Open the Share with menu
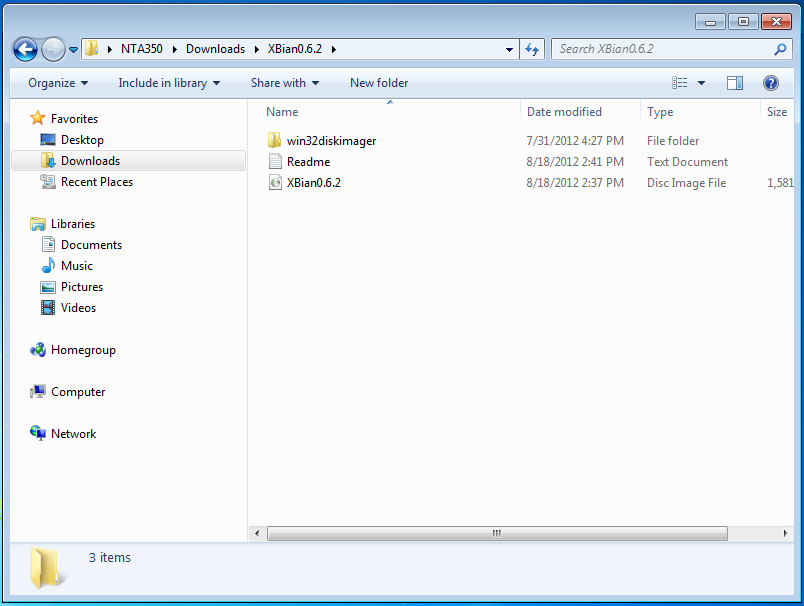 click(x=285, y=83)
